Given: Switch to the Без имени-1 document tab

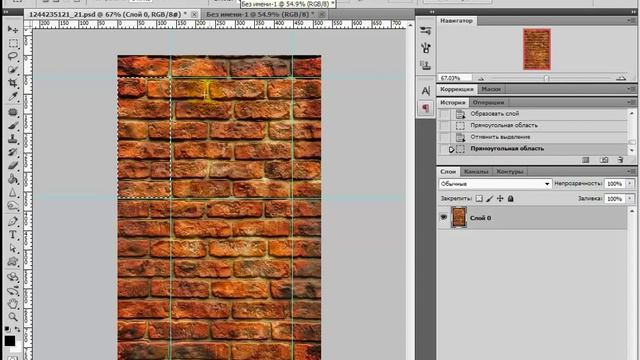Looking at the screenshot, I should pyautogui.click(x=259, y=14).
